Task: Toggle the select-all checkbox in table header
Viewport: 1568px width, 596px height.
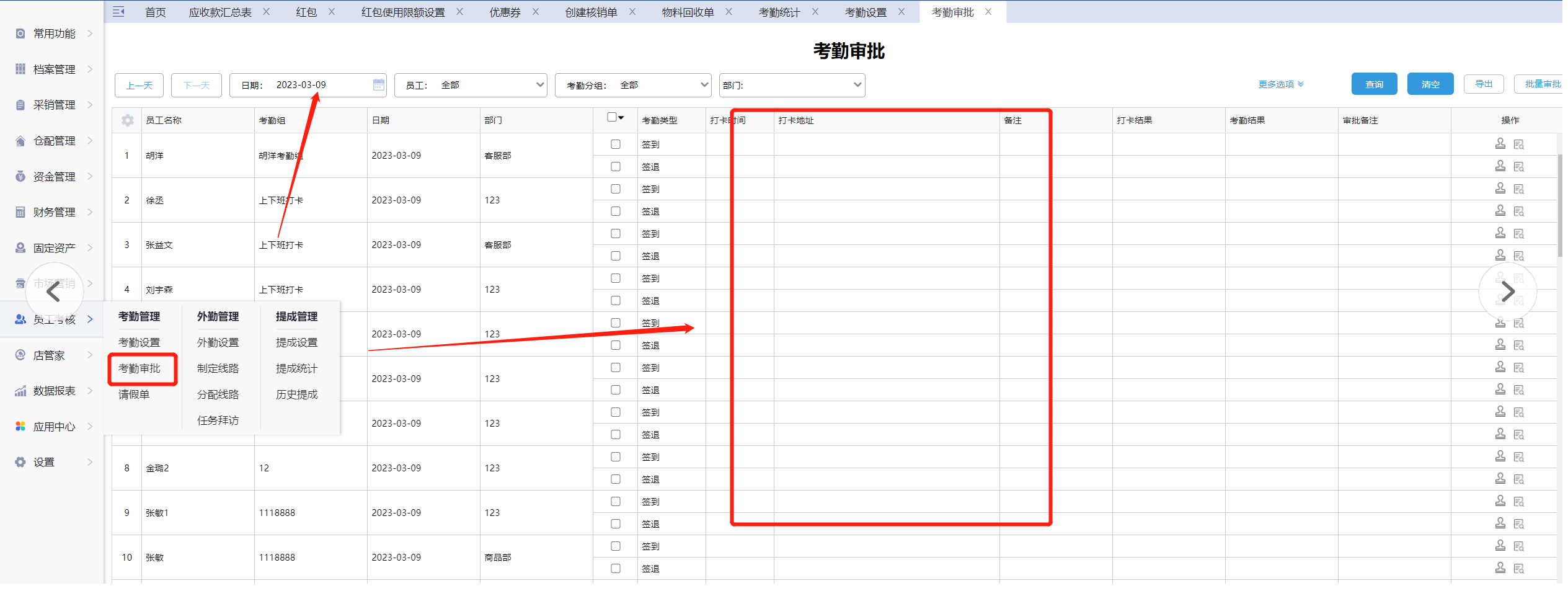Action: point(612,117)
